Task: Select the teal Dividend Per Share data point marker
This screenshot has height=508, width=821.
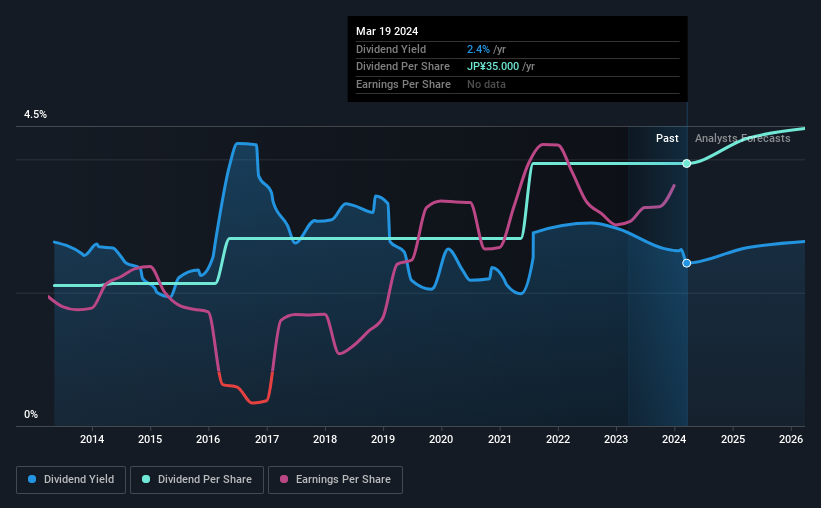Action: pos(686,164)
